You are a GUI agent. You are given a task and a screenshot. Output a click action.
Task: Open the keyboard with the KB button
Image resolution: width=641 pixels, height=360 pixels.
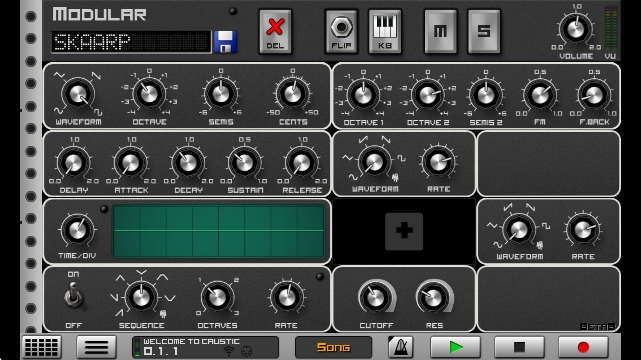385,32
